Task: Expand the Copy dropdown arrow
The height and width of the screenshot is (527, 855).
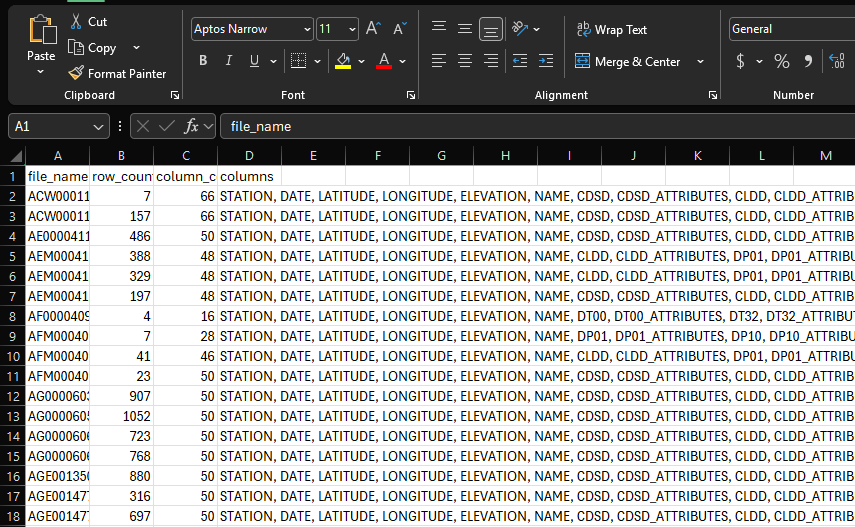Action: pyautogui.click(x=136, y=48)
